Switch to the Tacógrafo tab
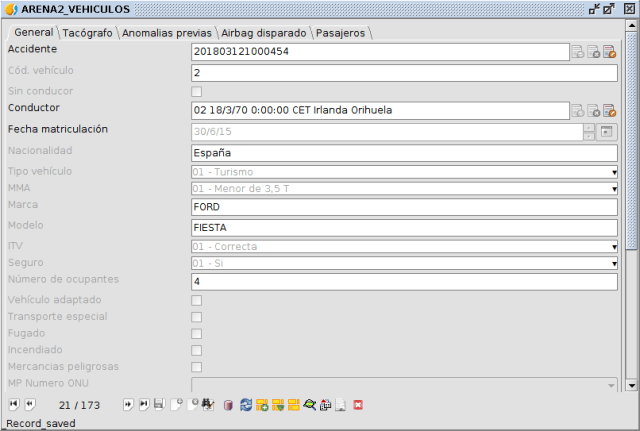Image resolution: width=640 pixels, height=431 pixels. (88, 32)
